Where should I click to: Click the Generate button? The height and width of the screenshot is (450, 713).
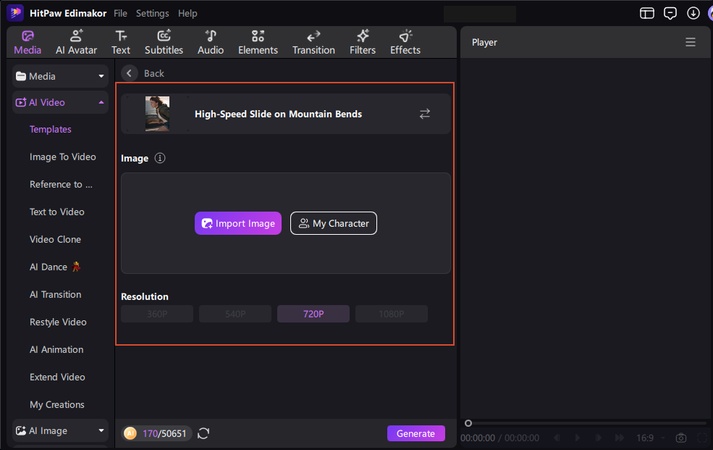tap(416, 433)
